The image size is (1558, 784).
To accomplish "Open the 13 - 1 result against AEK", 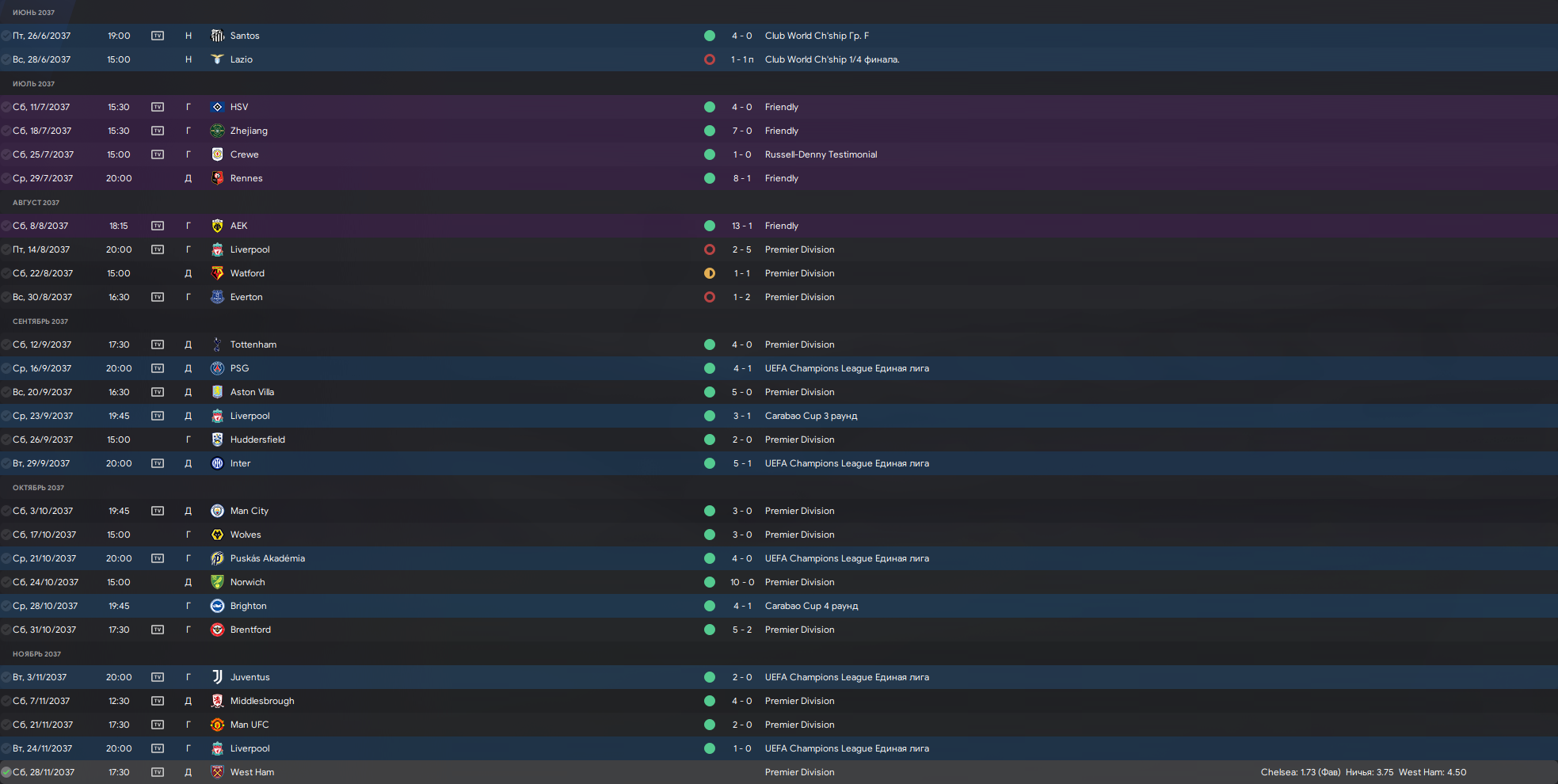I will click(741, 226).
